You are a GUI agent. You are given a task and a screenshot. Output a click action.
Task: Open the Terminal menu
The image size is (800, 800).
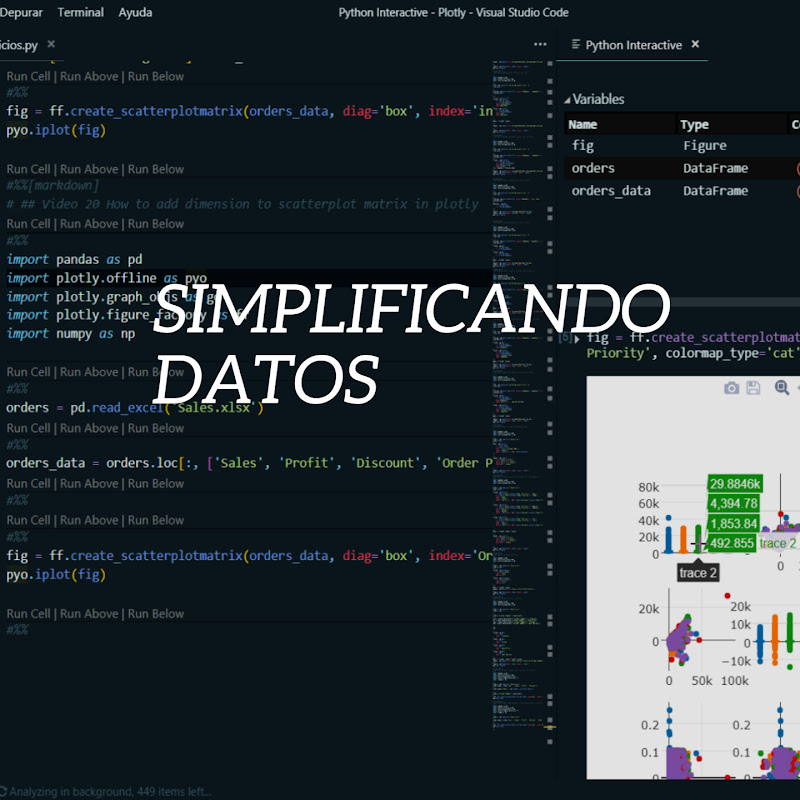(80, 12)
